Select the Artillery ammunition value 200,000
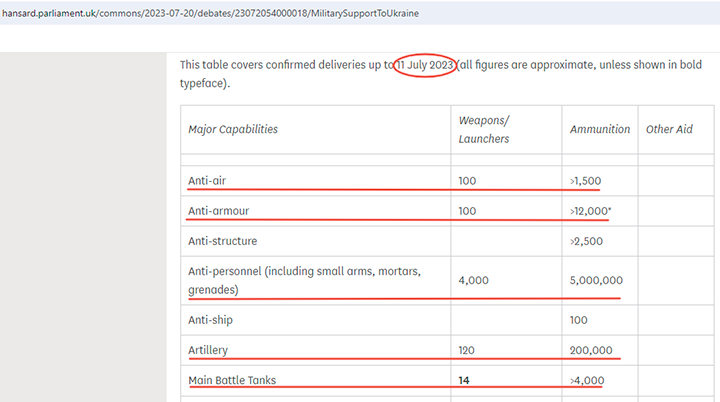Image resolution: width=720 pixels, height=402 pixels. click(x=592, y=351)
